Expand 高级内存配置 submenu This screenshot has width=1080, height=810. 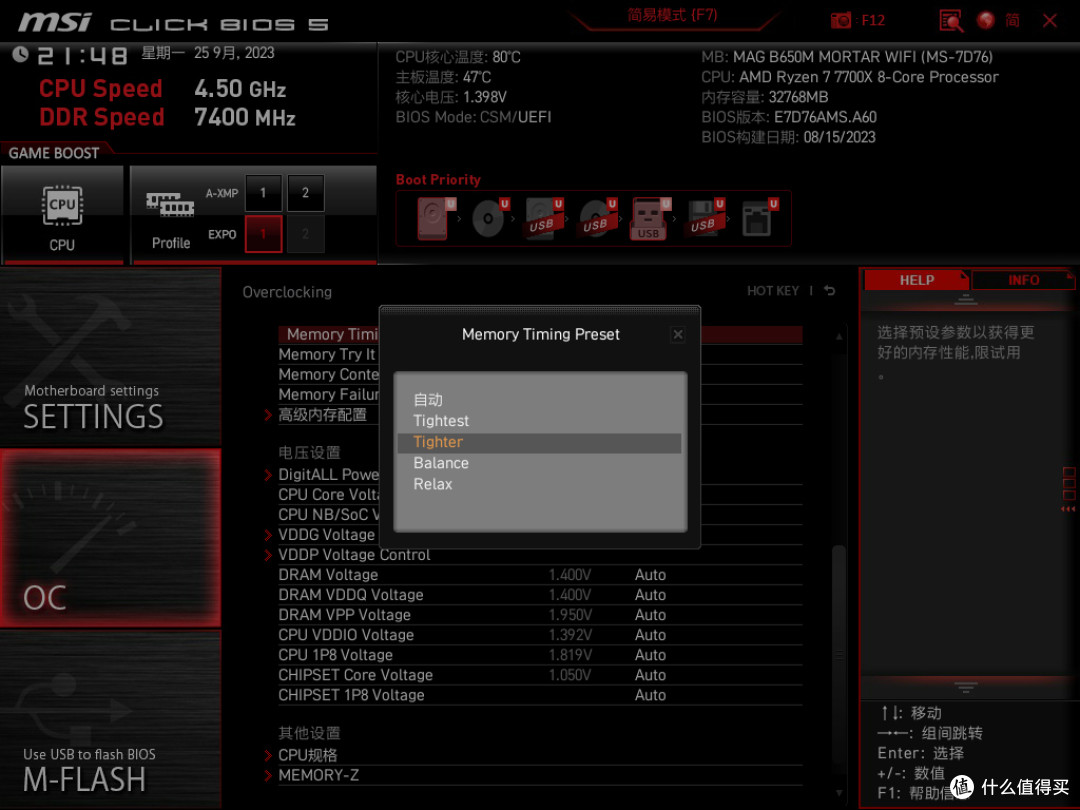point(322,415)
